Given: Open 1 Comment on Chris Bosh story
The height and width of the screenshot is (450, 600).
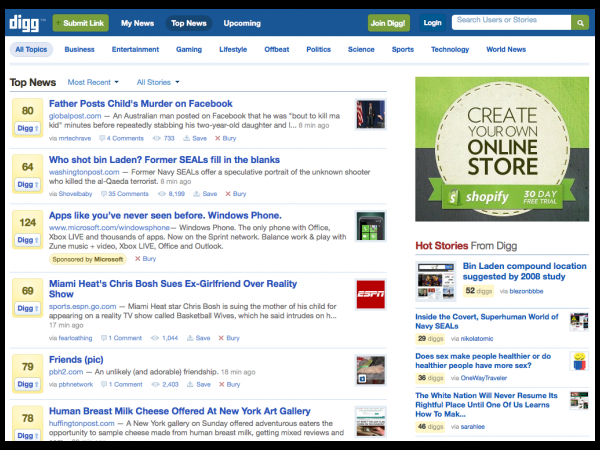Looking at the screenshot, I should pyautogui.click(x=121, y=338).
